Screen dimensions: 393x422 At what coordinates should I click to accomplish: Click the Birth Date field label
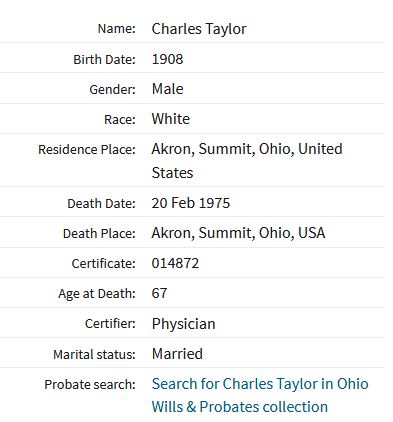104,60
